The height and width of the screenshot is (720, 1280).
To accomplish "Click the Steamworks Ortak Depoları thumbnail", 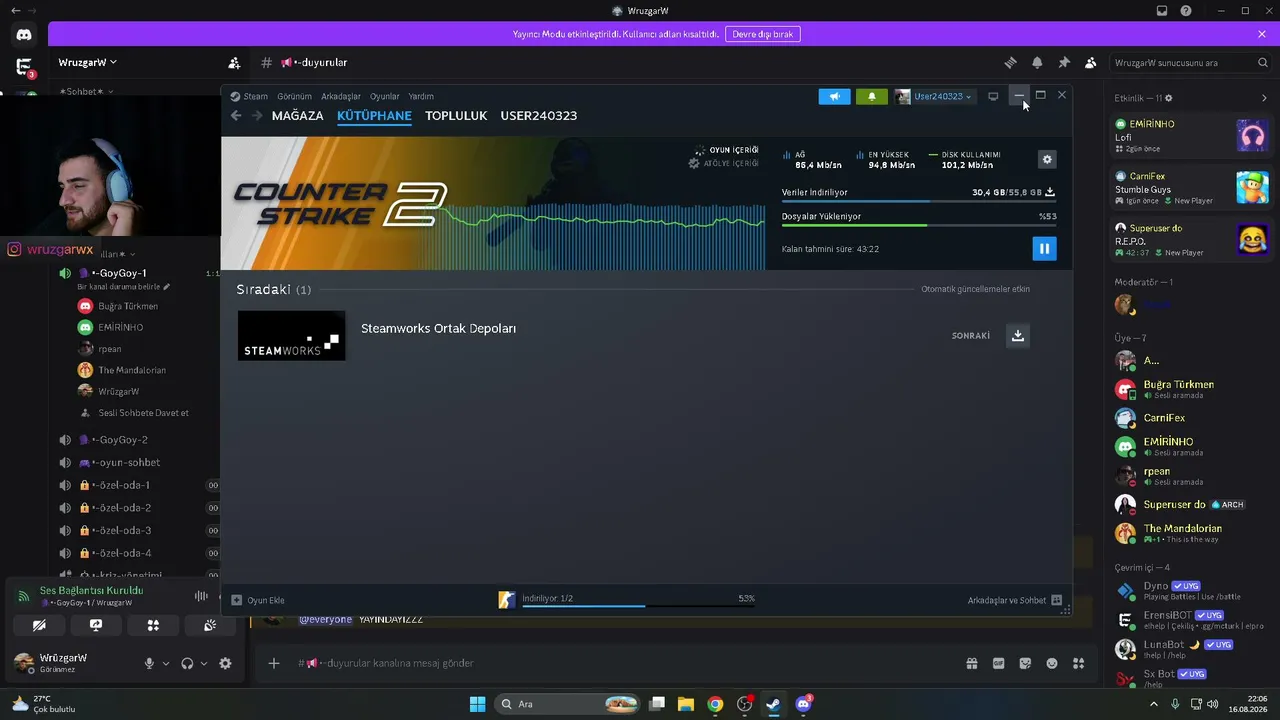I will [291, 336].
